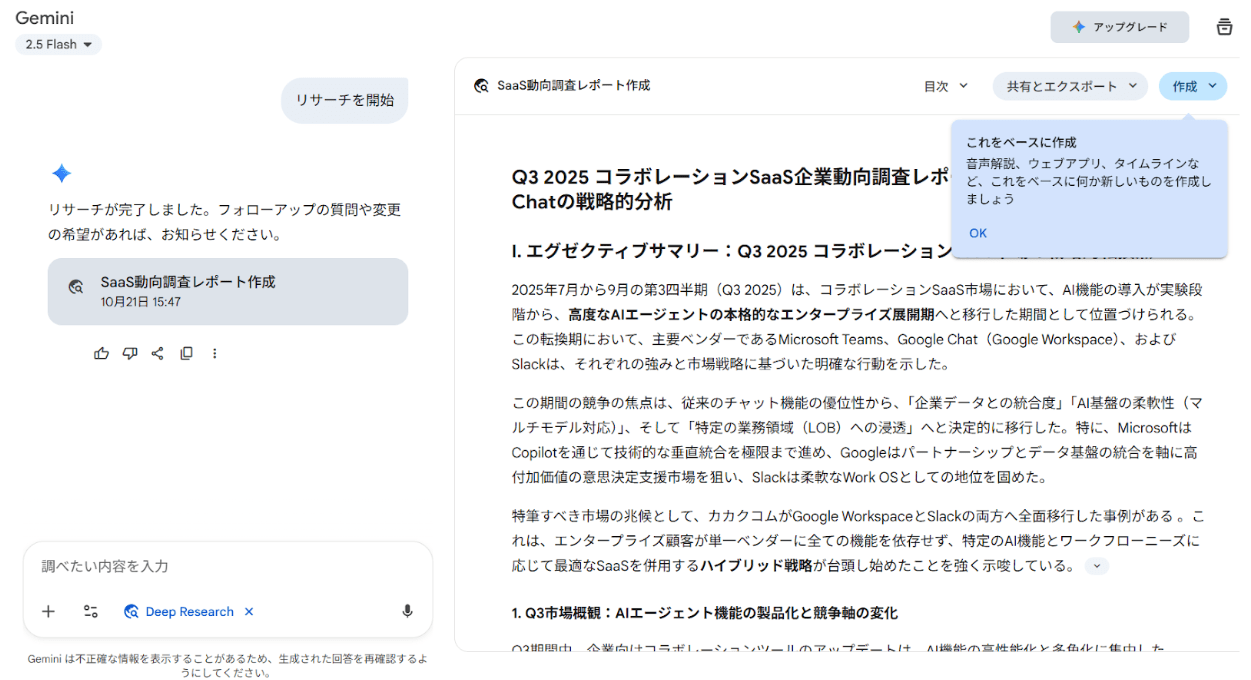Viewport: 1251px width, 680px height.
Task: Click the research icon in the report card
Action: (76, 287)
